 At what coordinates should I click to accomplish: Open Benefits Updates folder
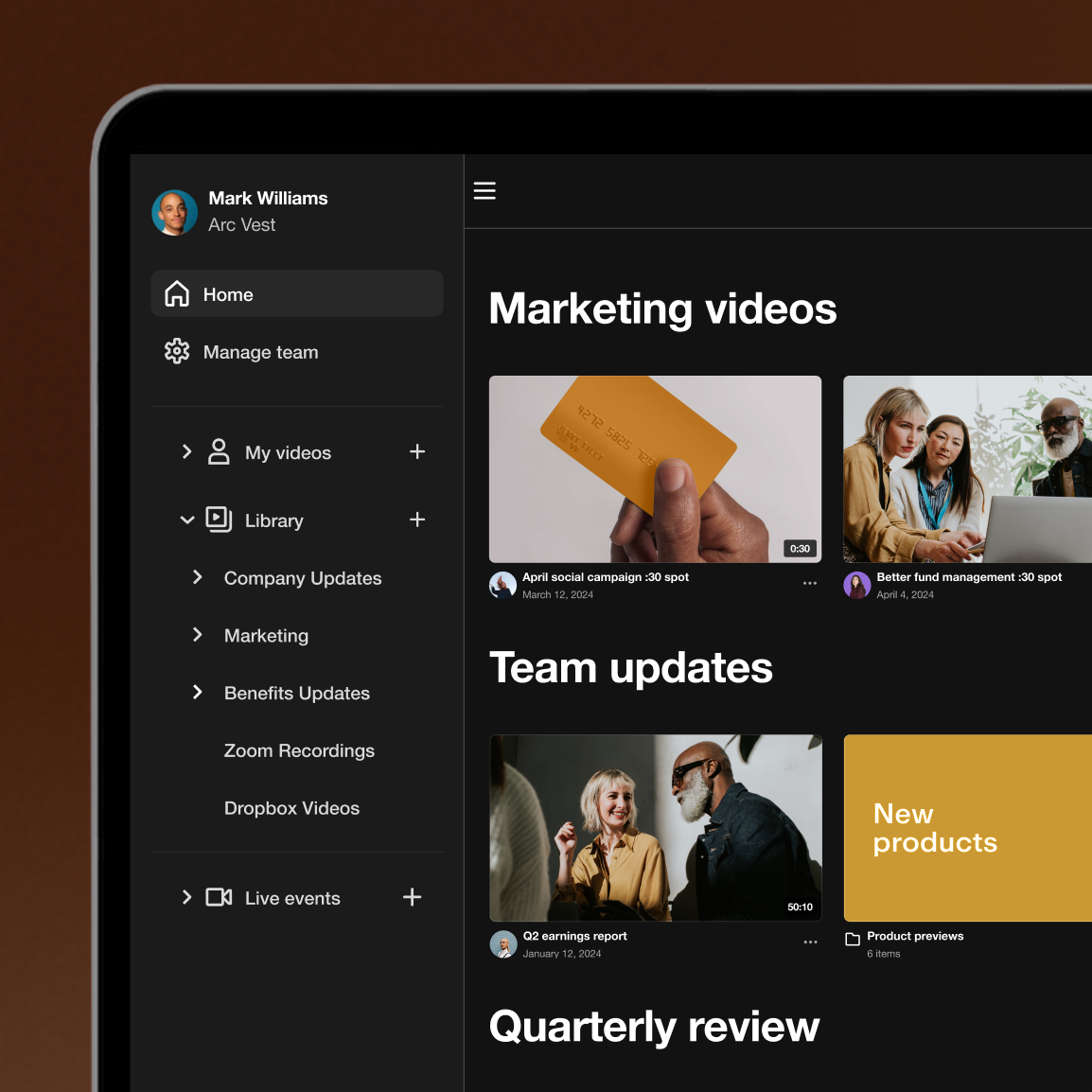coord(297,693)
